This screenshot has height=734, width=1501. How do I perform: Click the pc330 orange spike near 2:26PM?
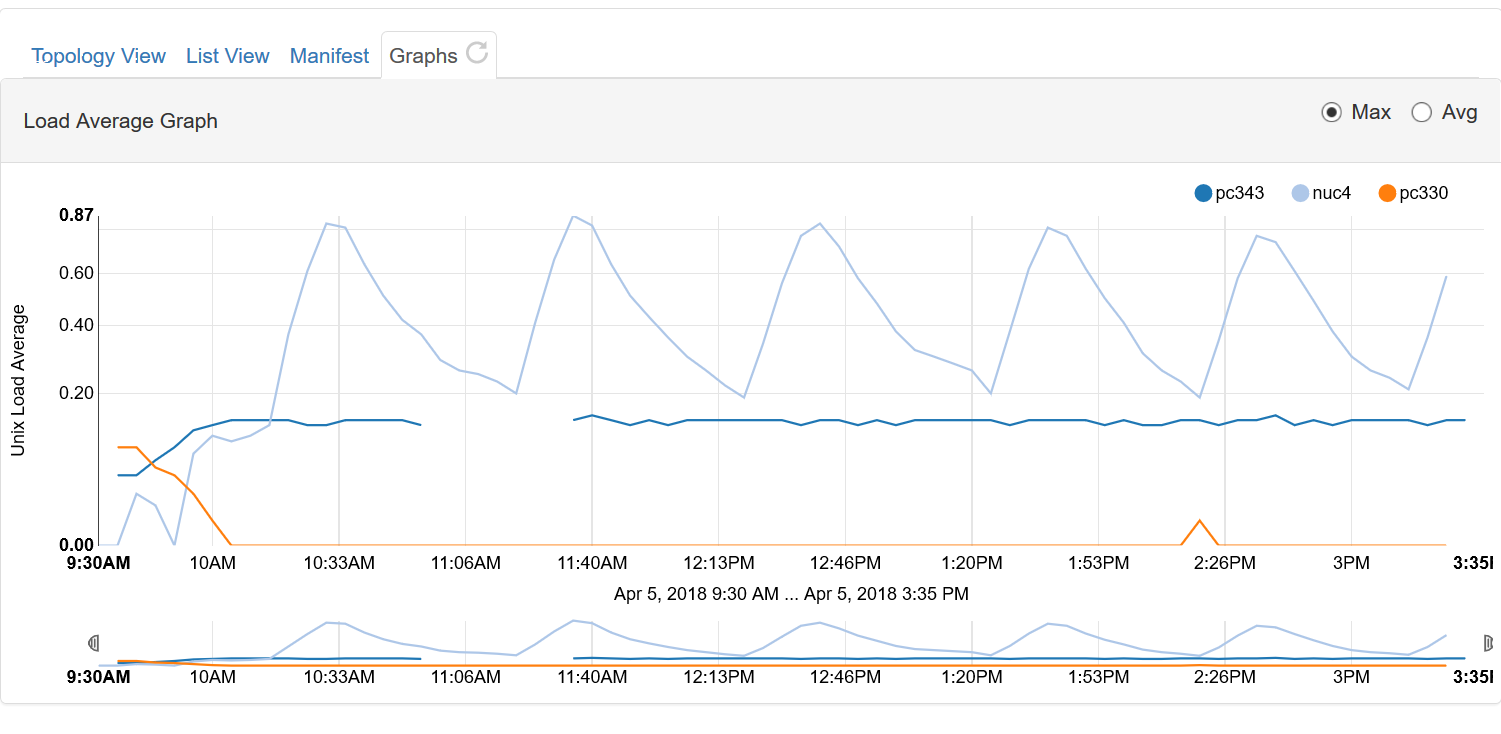(x=1199, y=521)
